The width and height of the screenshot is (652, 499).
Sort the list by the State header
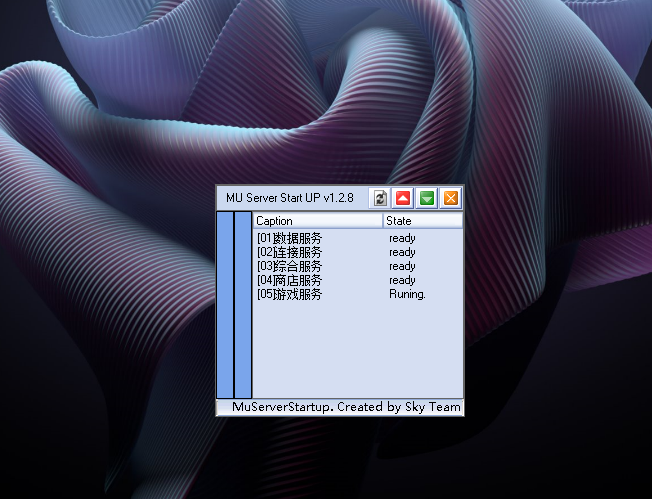[x=422, y=221]
